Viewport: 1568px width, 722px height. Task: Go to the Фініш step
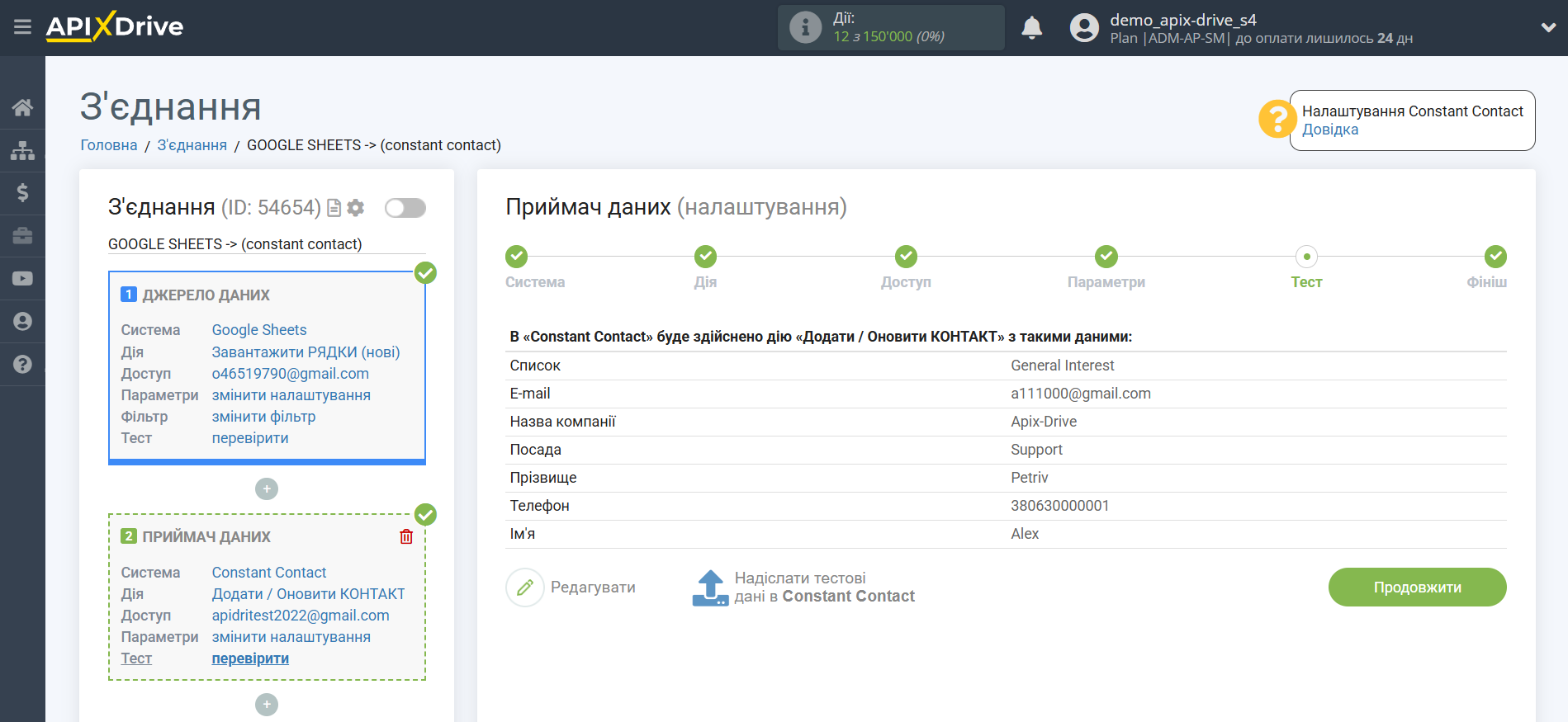pyautogui.click(x=1495, y=257)
